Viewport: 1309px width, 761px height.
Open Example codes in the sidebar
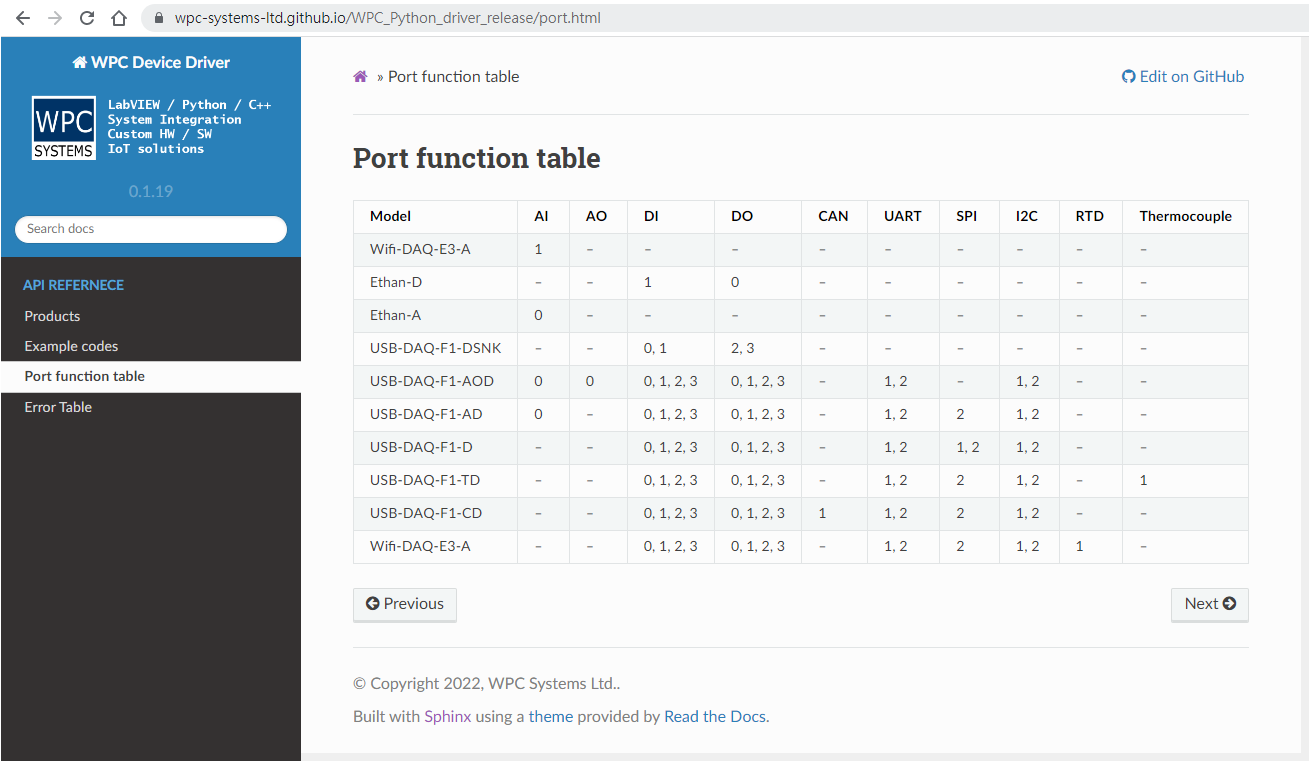151,346
